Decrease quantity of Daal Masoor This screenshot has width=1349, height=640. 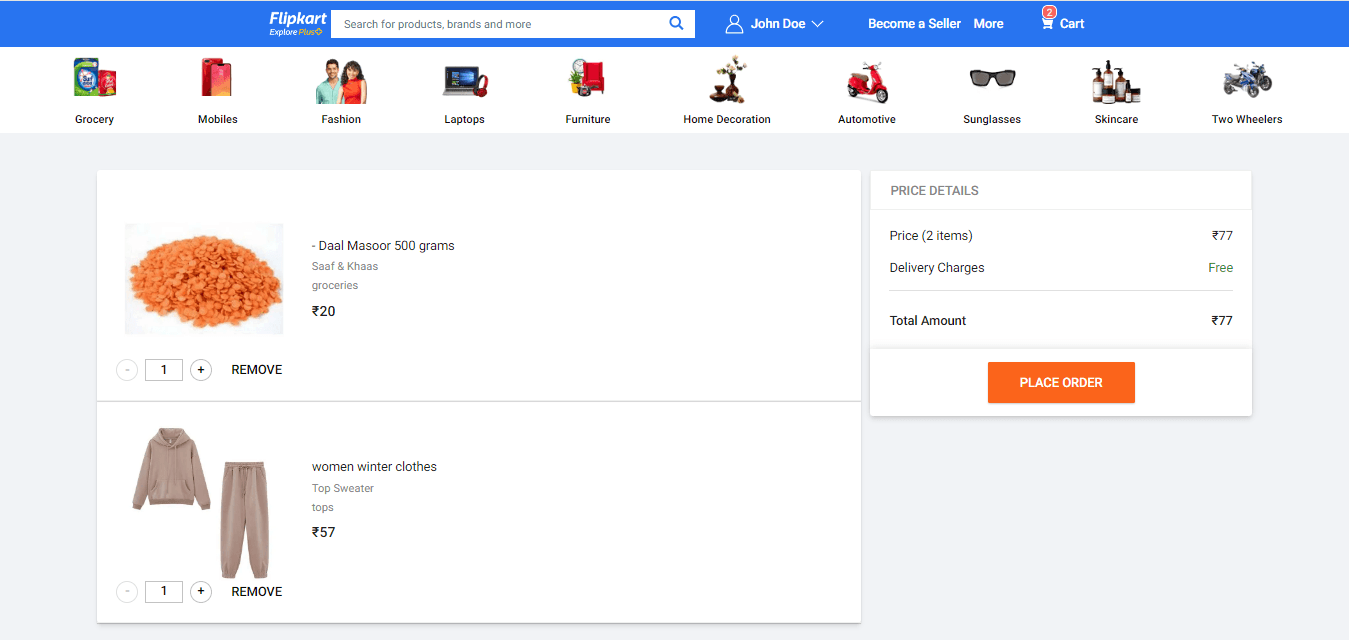127,370
